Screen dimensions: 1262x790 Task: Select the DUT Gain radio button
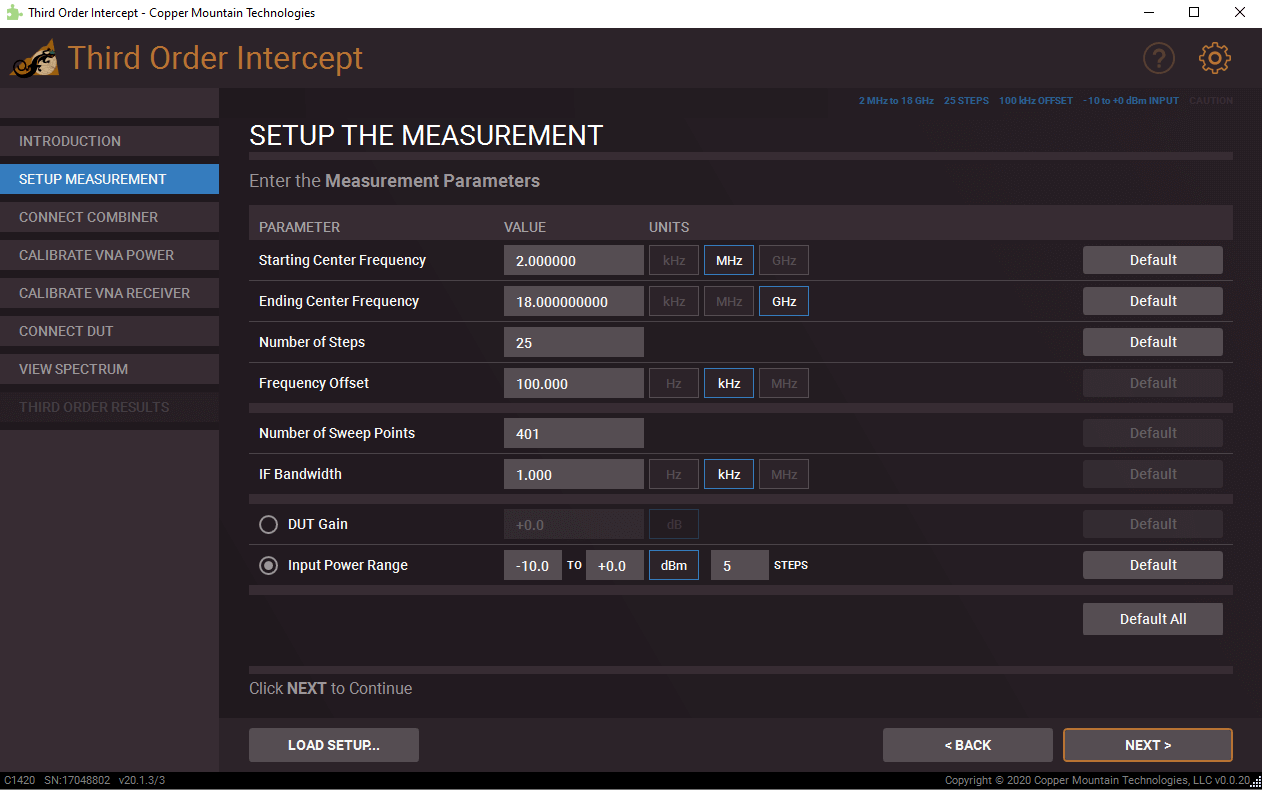pyautogui.click(x=268, y=524)
